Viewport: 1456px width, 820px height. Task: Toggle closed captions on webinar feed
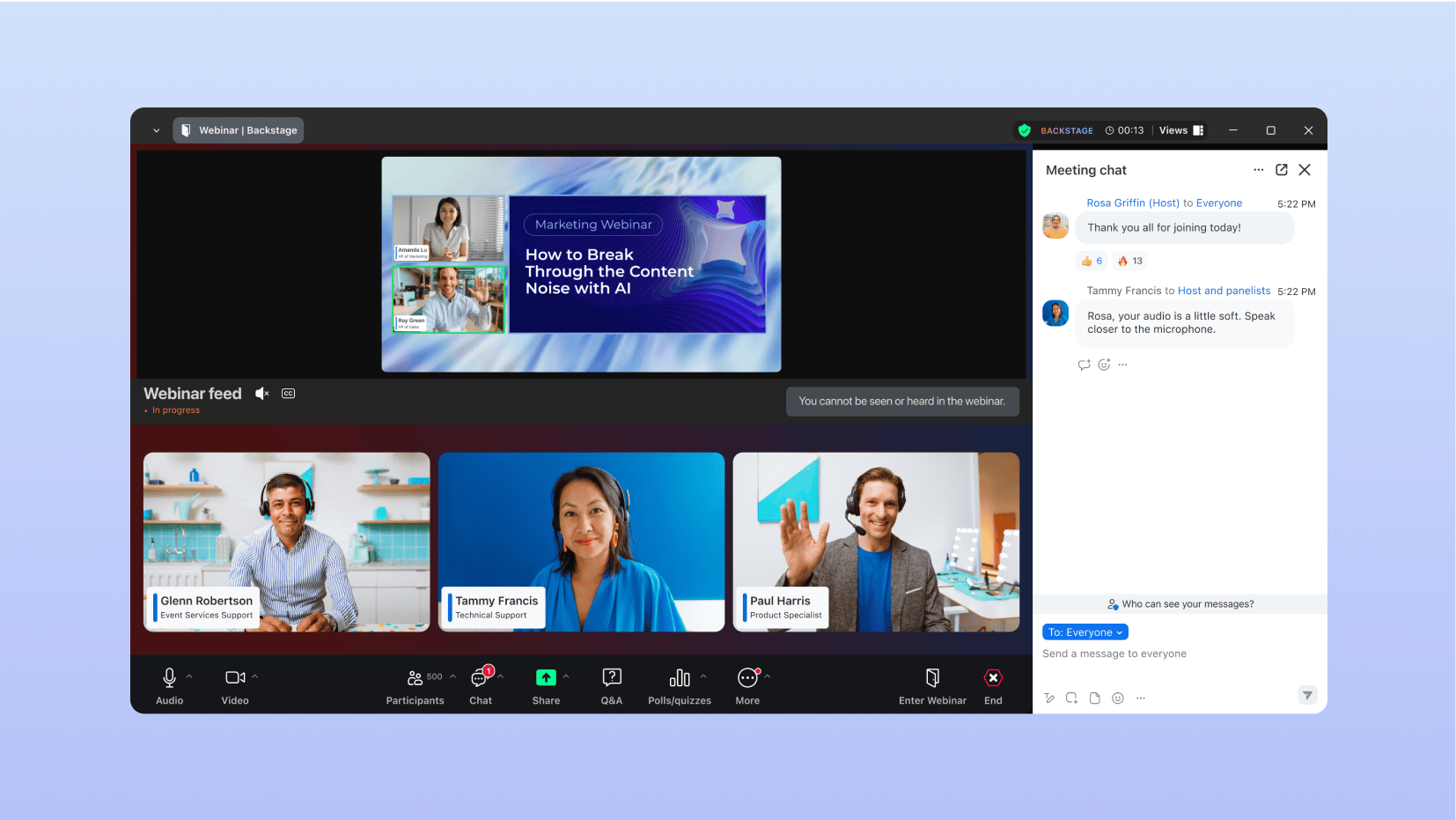288,394
